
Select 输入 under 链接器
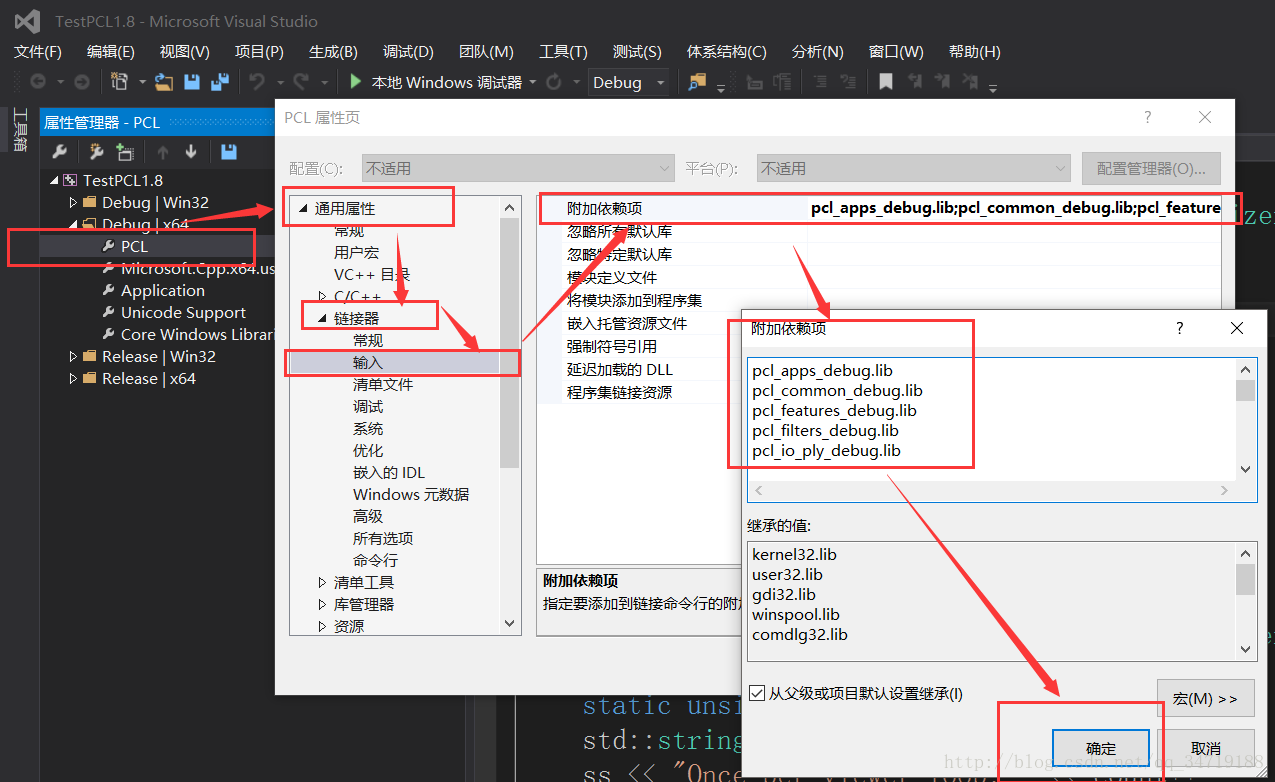point(368,362)
